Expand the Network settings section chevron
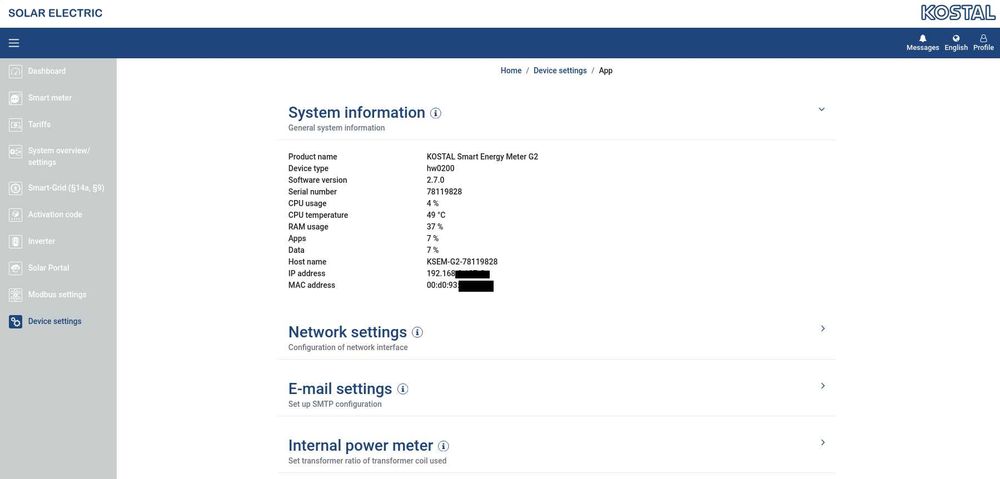This screenshot has height=479, width=1000. [823, 328]
